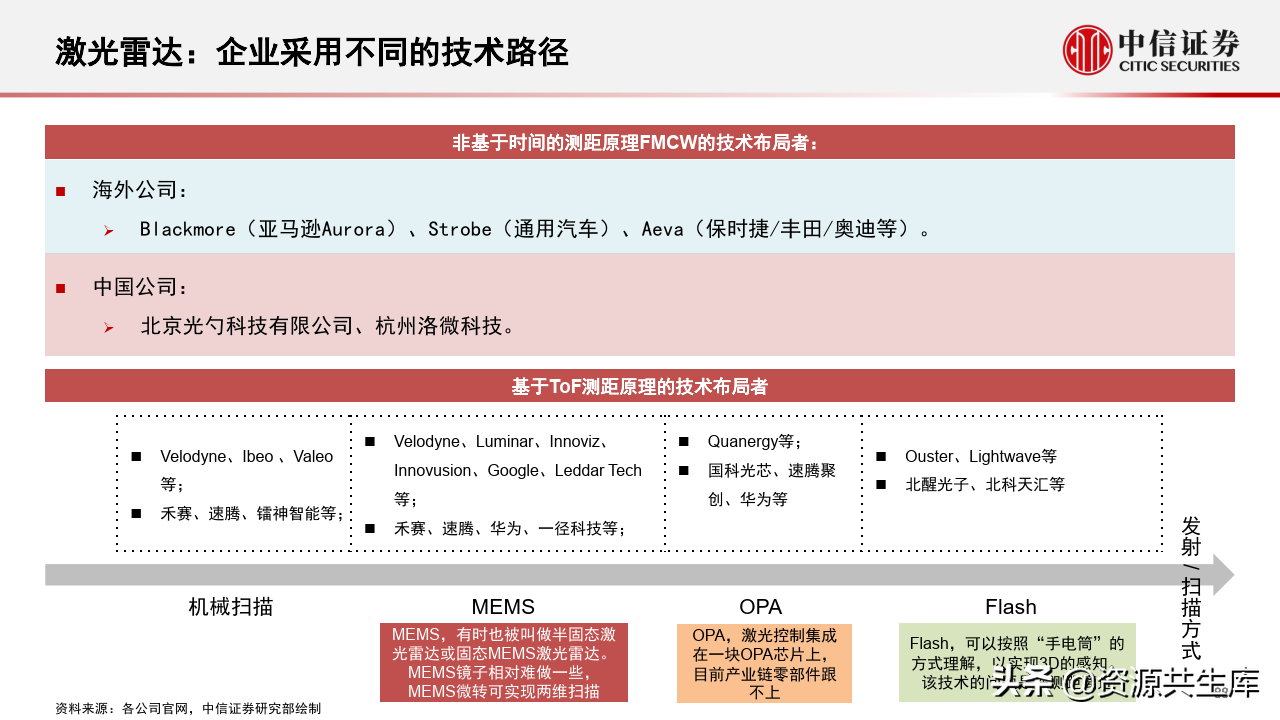Click the orange OPA description box

764,662
